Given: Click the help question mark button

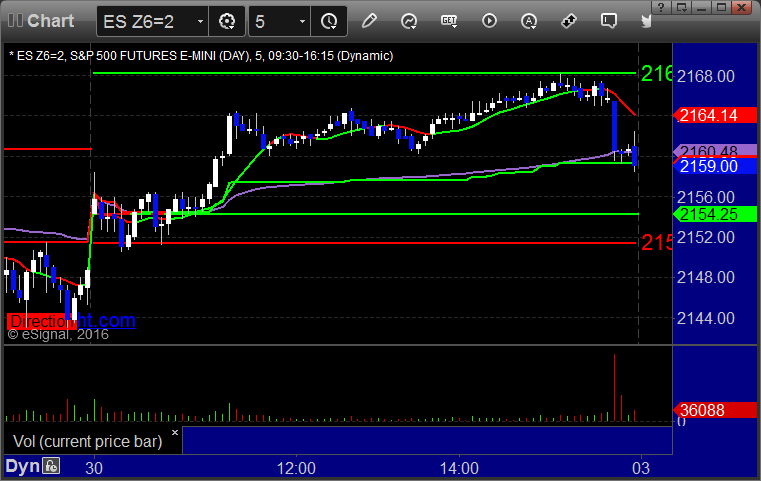Looking at the screenshot, I should [x=661, y=7].
